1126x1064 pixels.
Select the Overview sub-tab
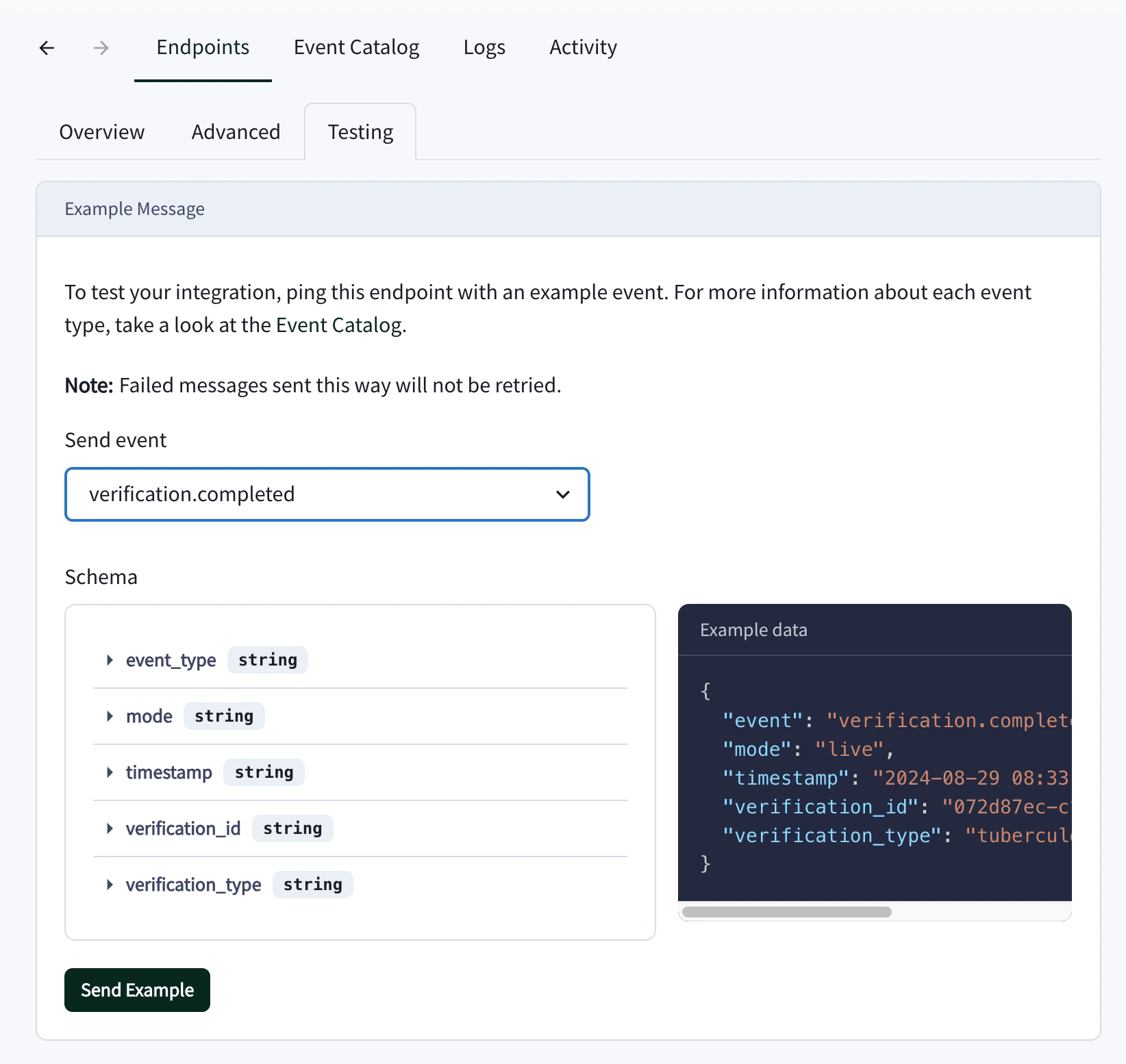coord(102,131)
